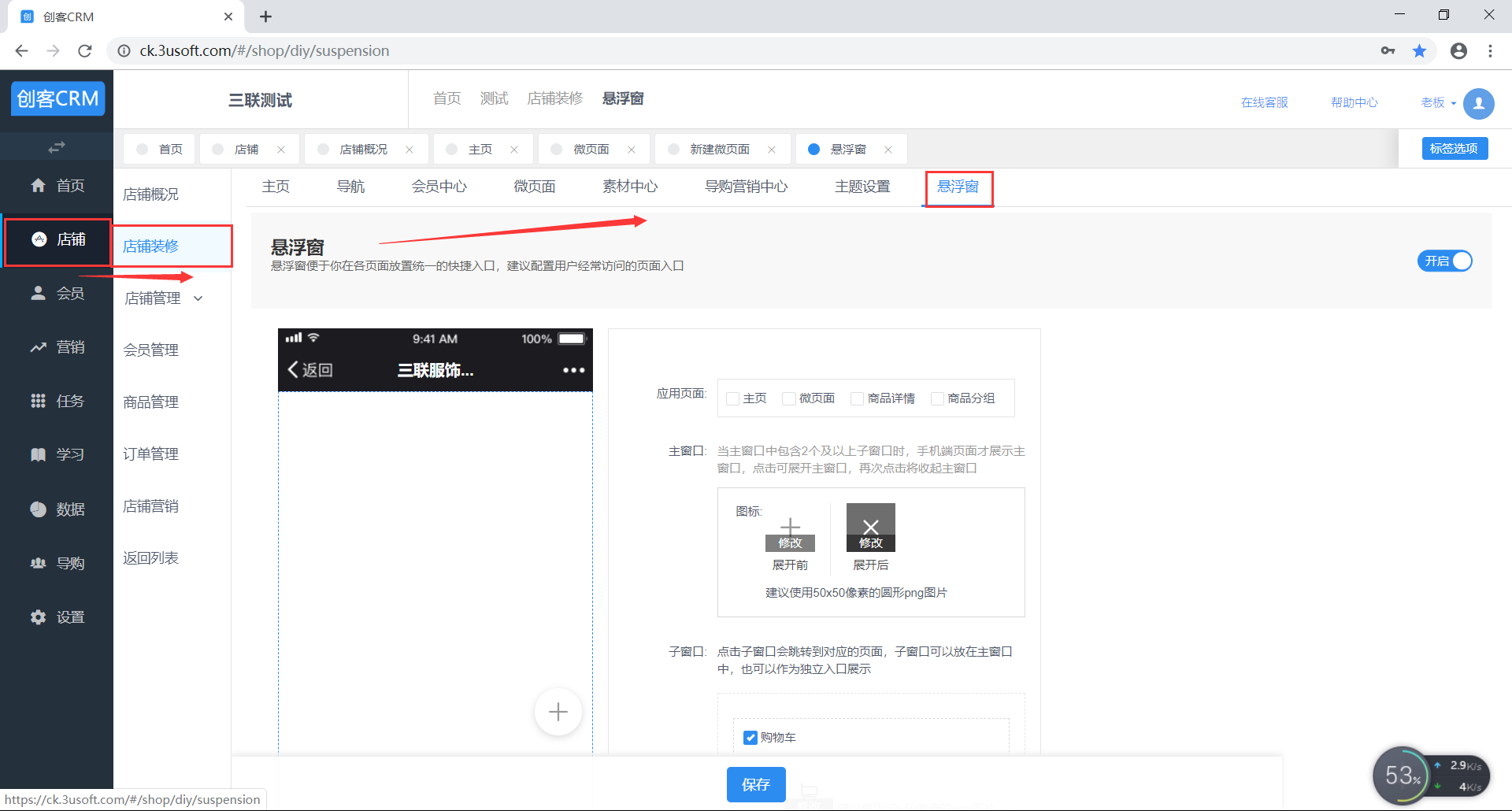Viewport: 1512px width, 811px height.
Task: Select 店铺 shop icon in sidebar
Action: pyautogui.click(x=39, y=239)
